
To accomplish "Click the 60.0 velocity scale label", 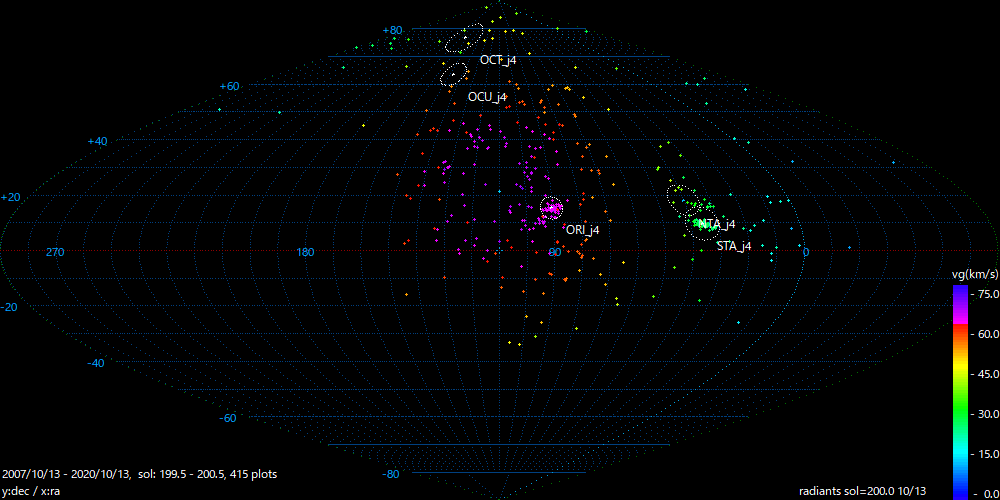I will point(985,333).
